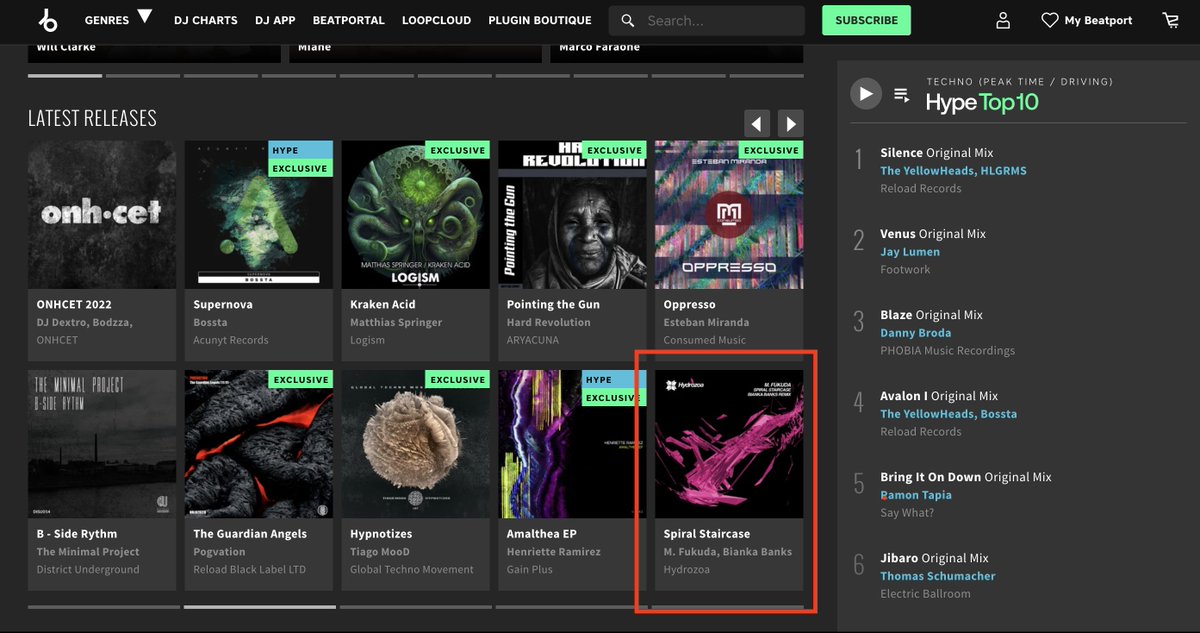Open Supernova release artwork
Viewport: 1200px width, 633px height.
pyautogui.click(x=259, y=214)
